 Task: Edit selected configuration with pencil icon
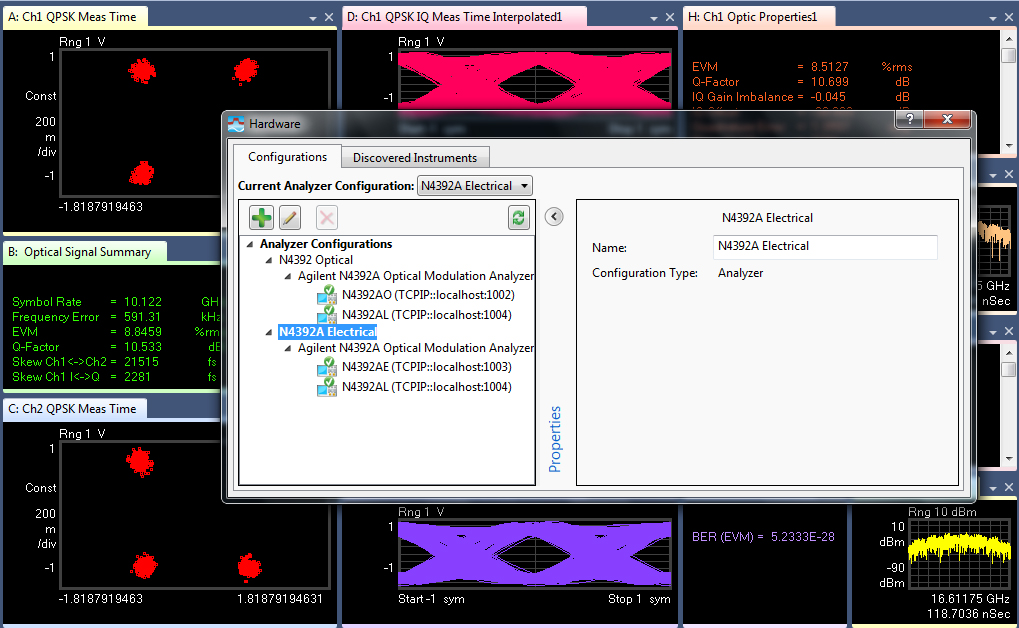click(x=290, y=218)
